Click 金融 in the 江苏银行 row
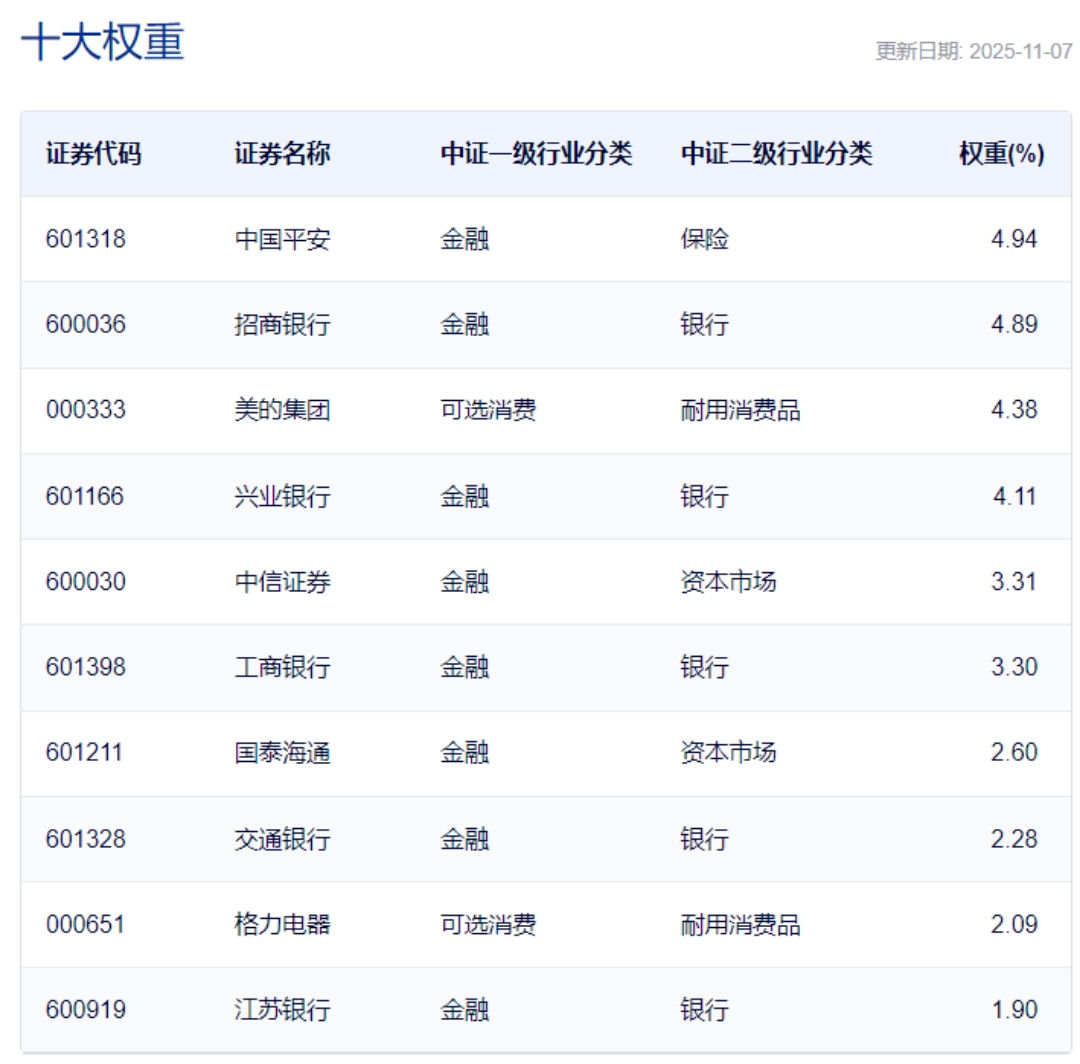The width and height of the screenshot is (1080, 1064). point(465,1010)
